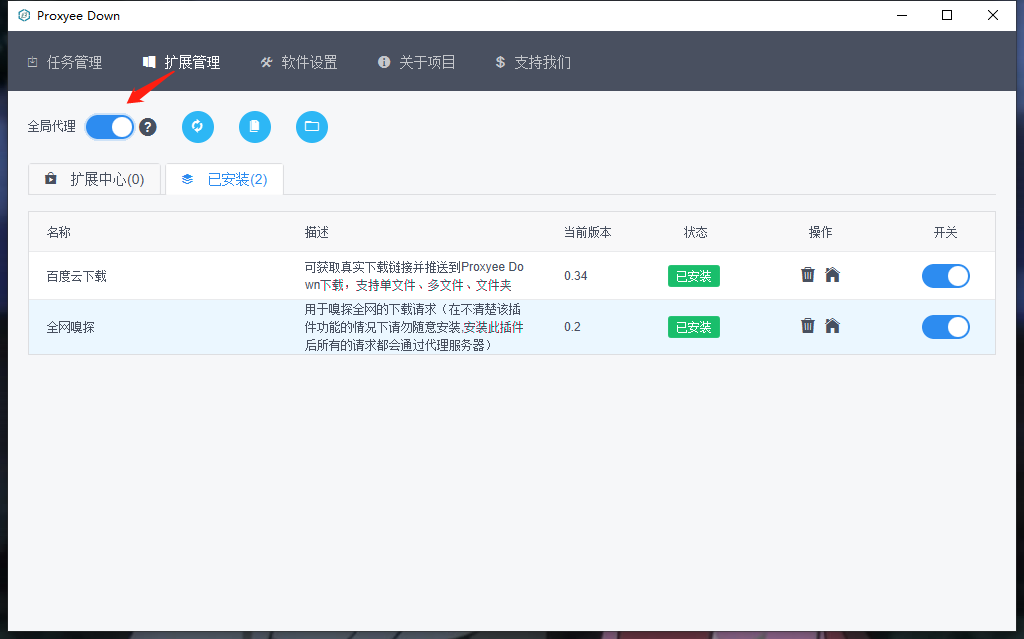Click the help question mark beside 全局代理
Image resolution: width=1024 pixels, height=639 pixels.
click(x=147, y=127)
